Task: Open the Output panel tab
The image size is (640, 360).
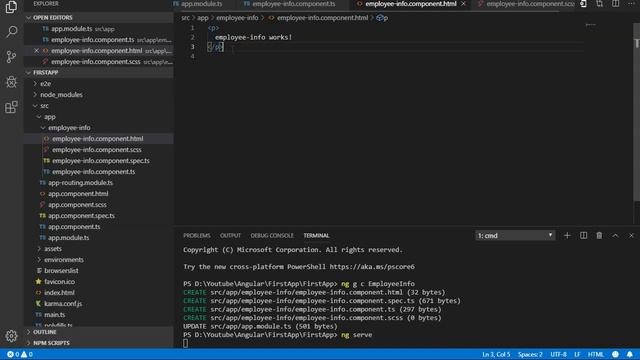Action: [x=230, y=236]
